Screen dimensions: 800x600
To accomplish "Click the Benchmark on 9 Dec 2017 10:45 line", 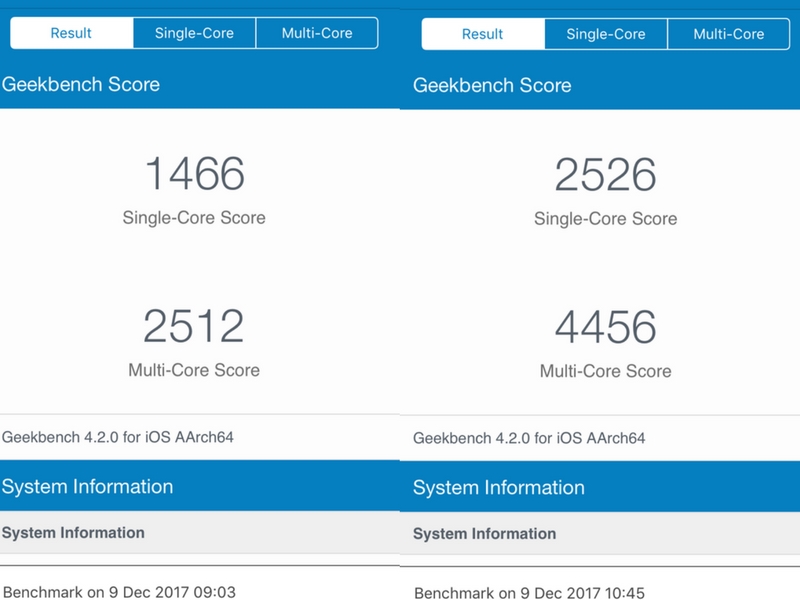I will [x=530, y=593].
